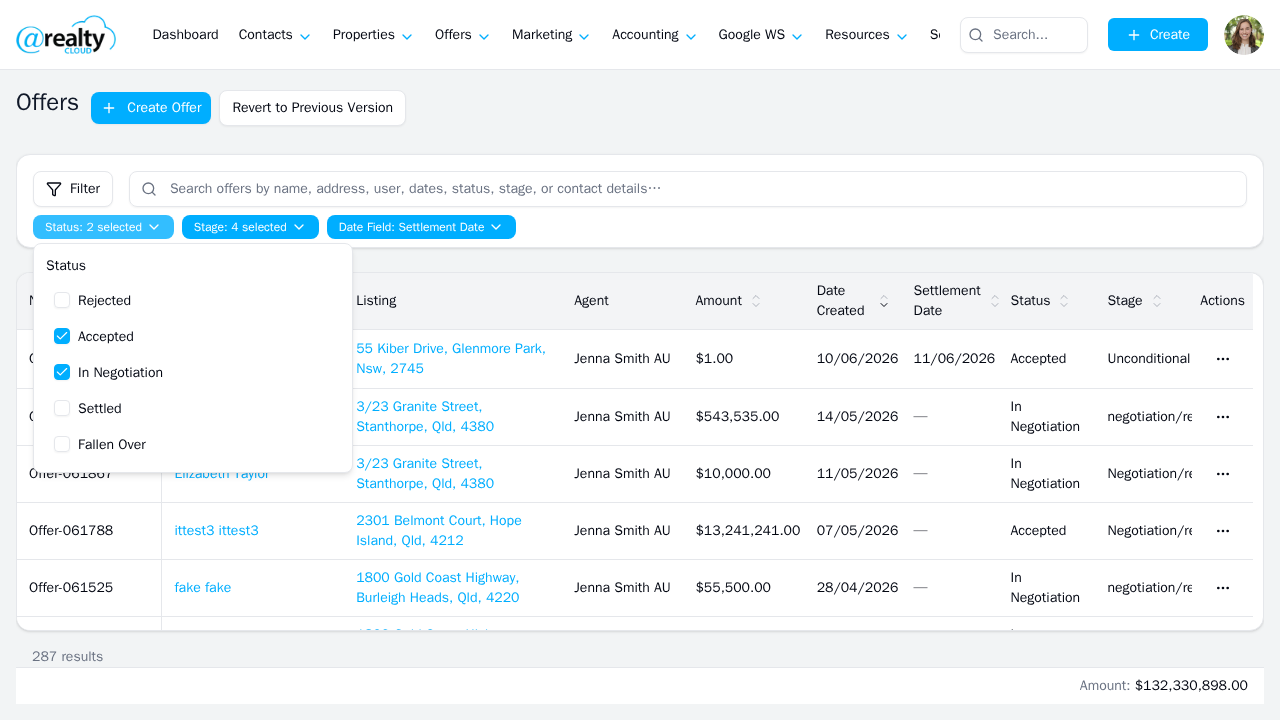This screenshot has width=1280, height=720.
Task: Click the Listing column header
Action: (376, 301)
